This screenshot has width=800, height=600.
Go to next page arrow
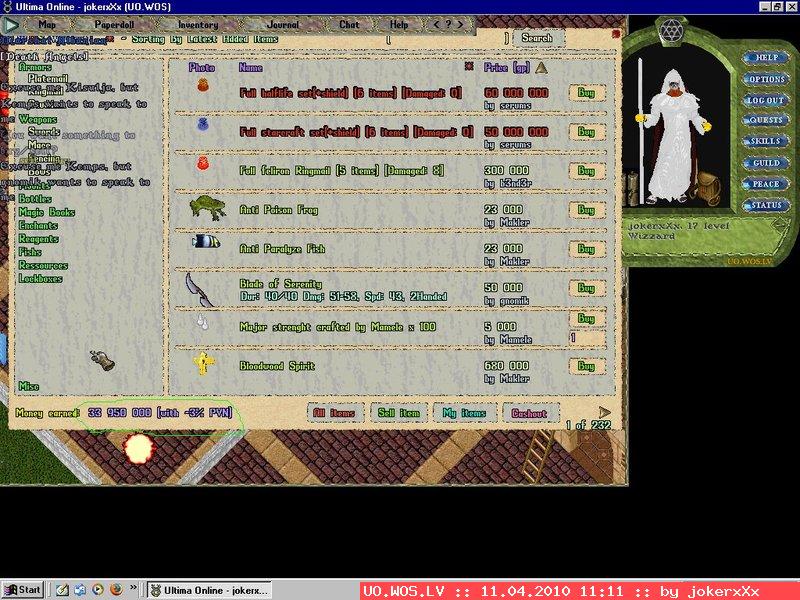tap(604, 411)
